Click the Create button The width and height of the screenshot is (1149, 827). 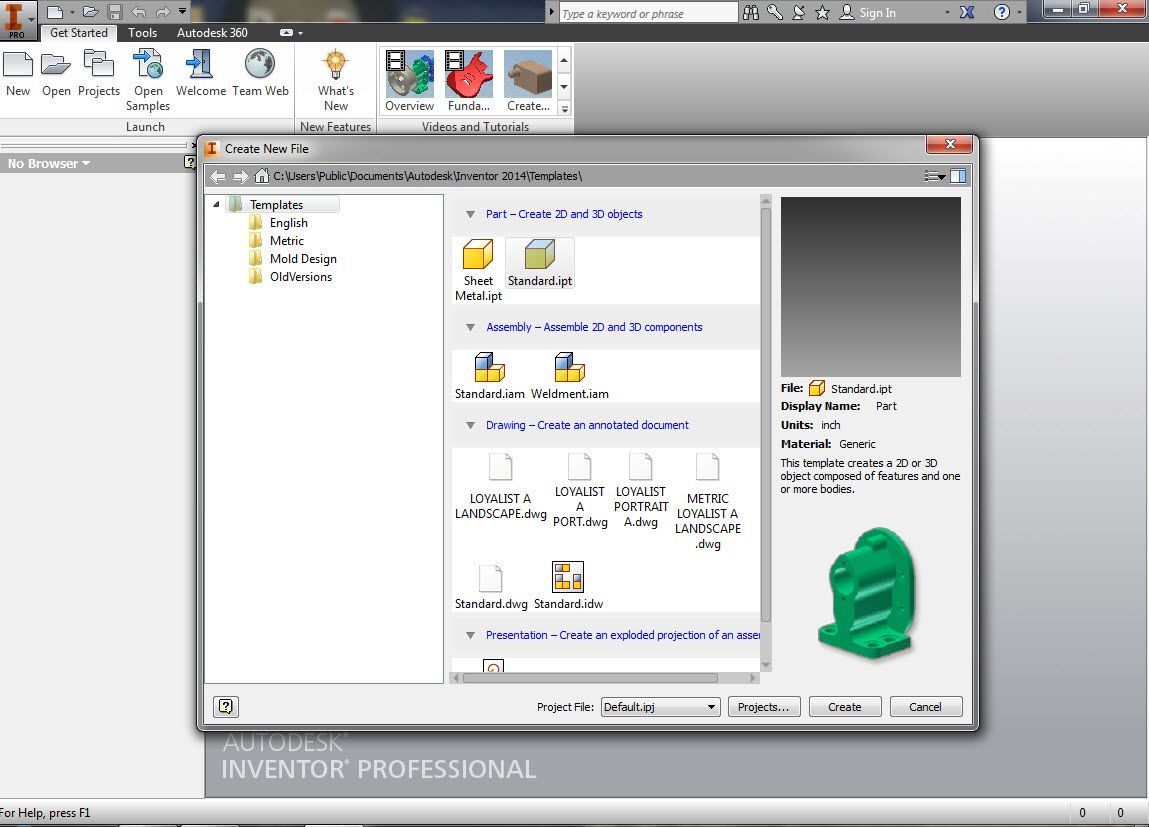point(844,706)
